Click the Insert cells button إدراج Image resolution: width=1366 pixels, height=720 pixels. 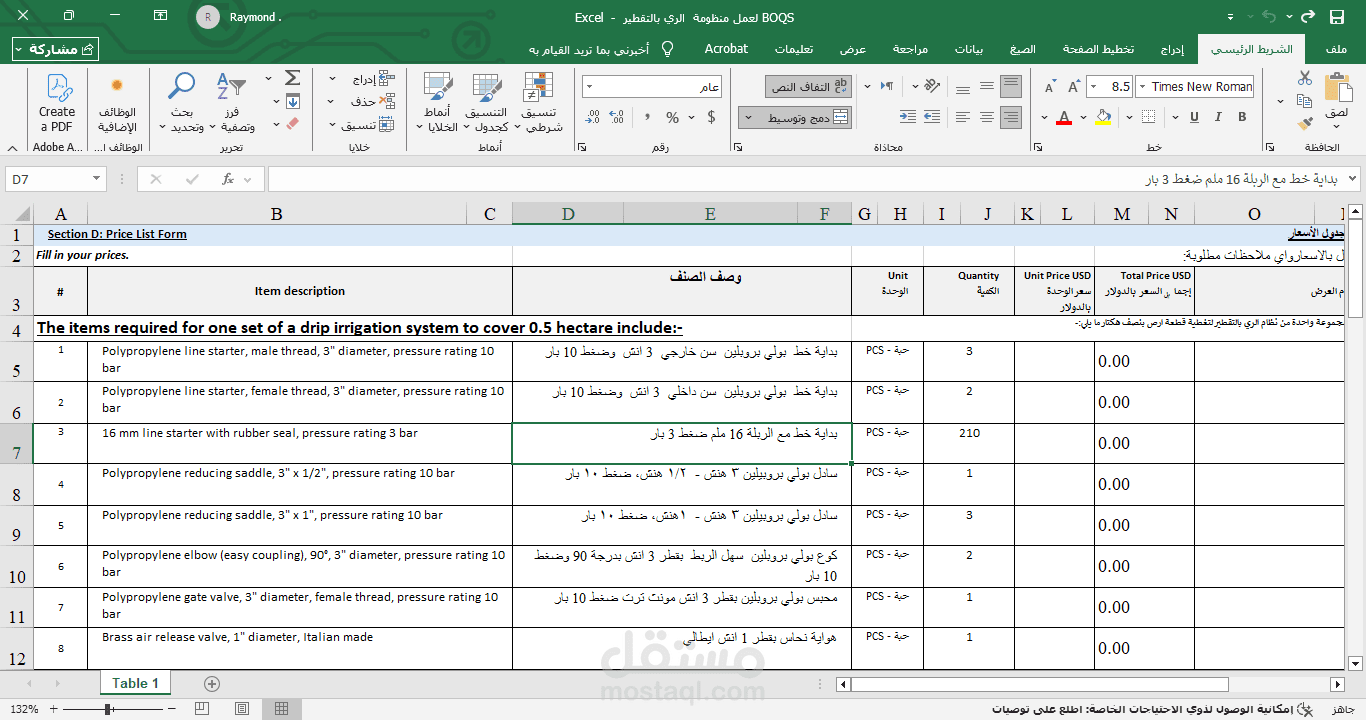372,79
